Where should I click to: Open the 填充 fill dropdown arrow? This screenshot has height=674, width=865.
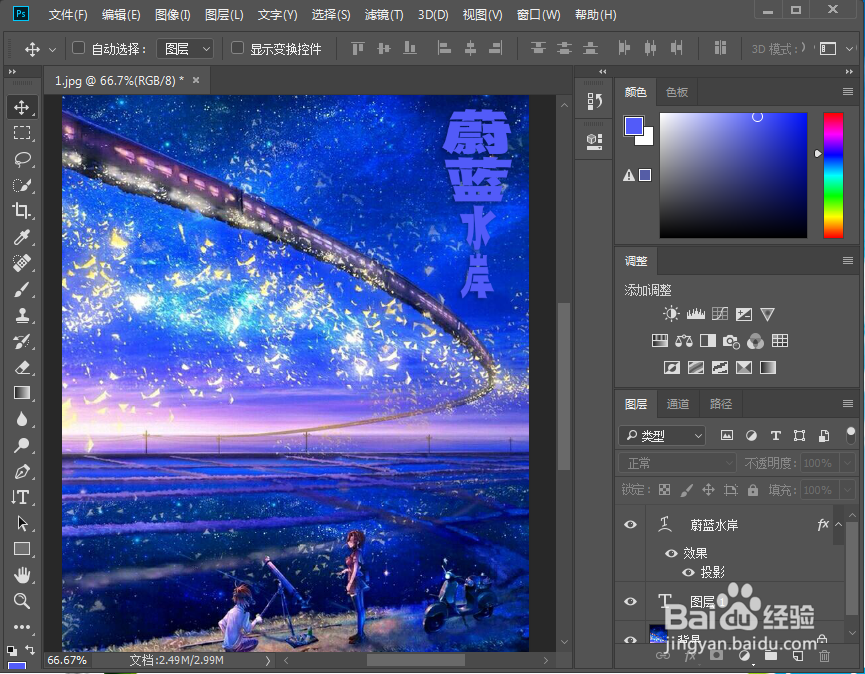click(847, 490)
